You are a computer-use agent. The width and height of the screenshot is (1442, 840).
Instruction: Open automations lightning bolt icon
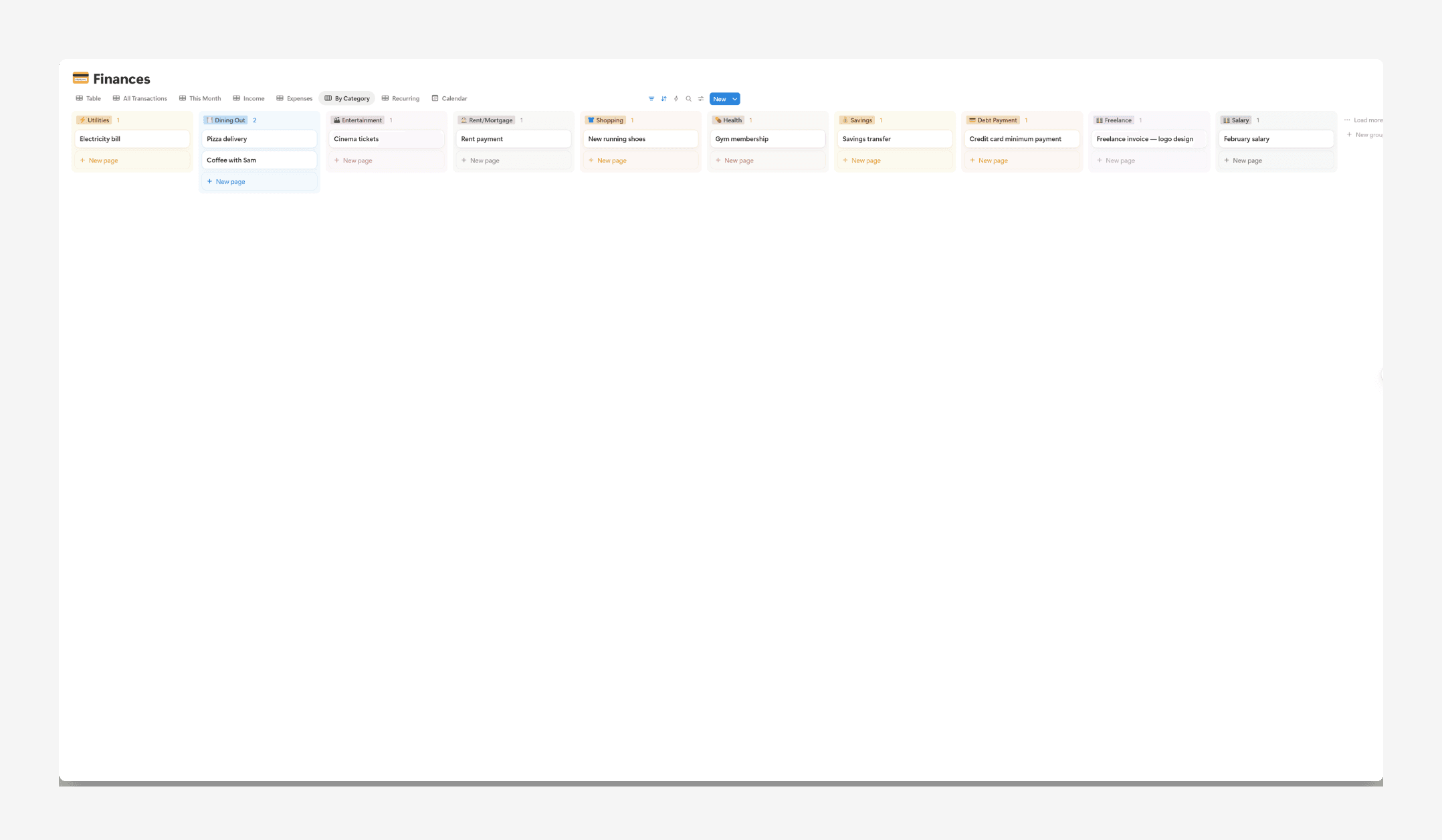click(676, 99)
